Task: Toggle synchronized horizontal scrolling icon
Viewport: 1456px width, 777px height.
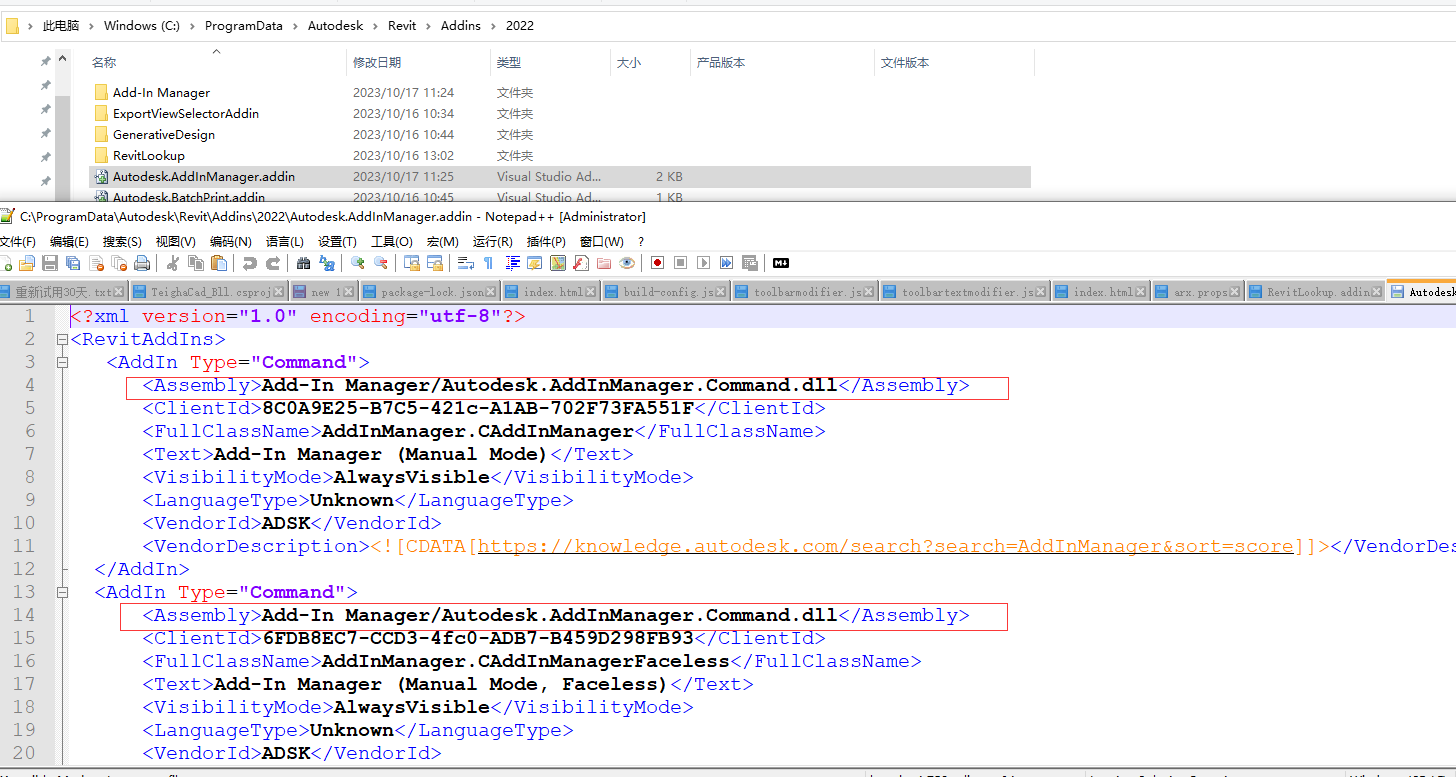Action: [x=435, y=263]
